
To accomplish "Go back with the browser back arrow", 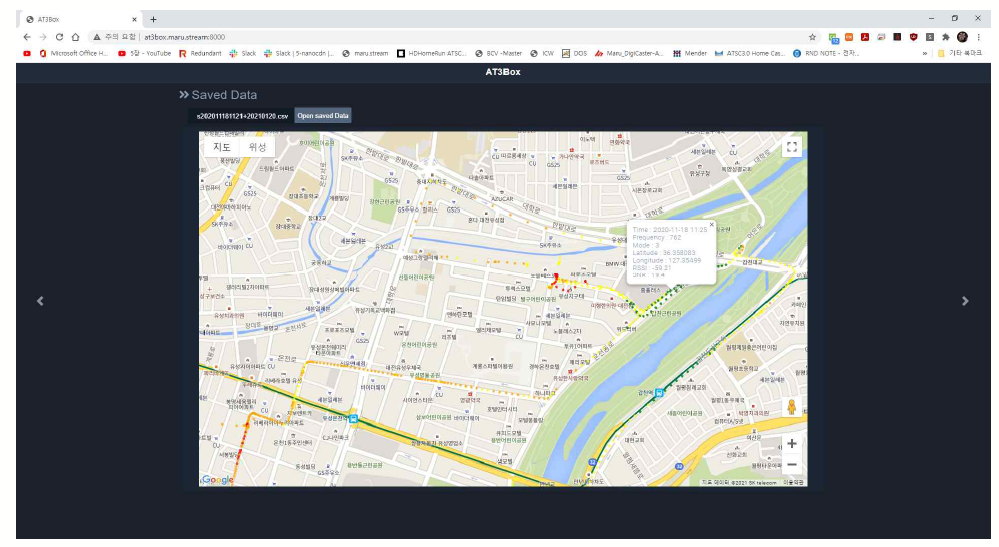I will (27, 37).
